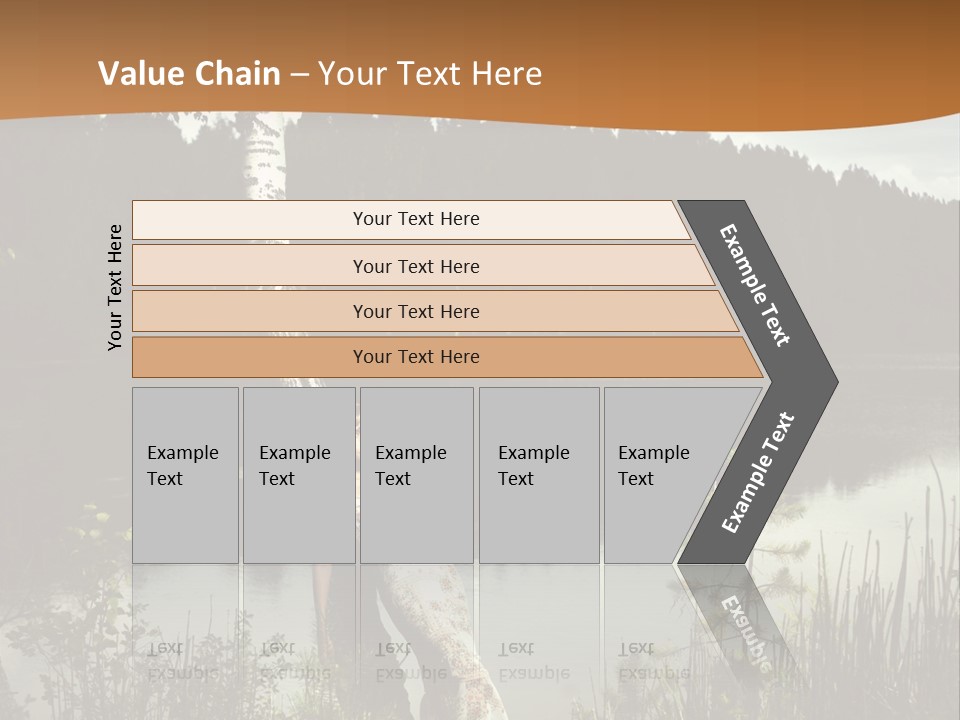This screenshot has width=960, height=720.
Task: Select the second gray 'Example Text' box
Action: click(x=299, y=475)
